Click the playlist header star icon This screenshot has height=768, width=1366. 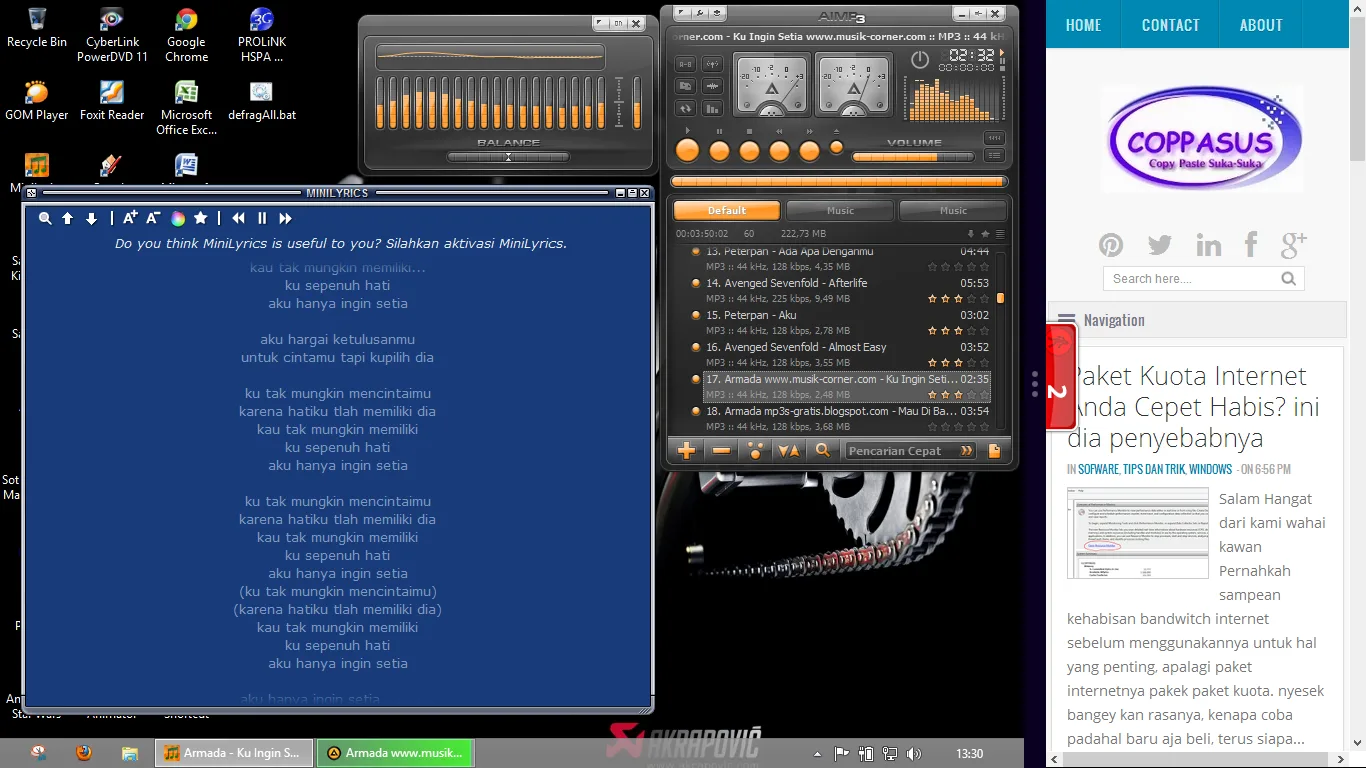(x=985, y=234)
